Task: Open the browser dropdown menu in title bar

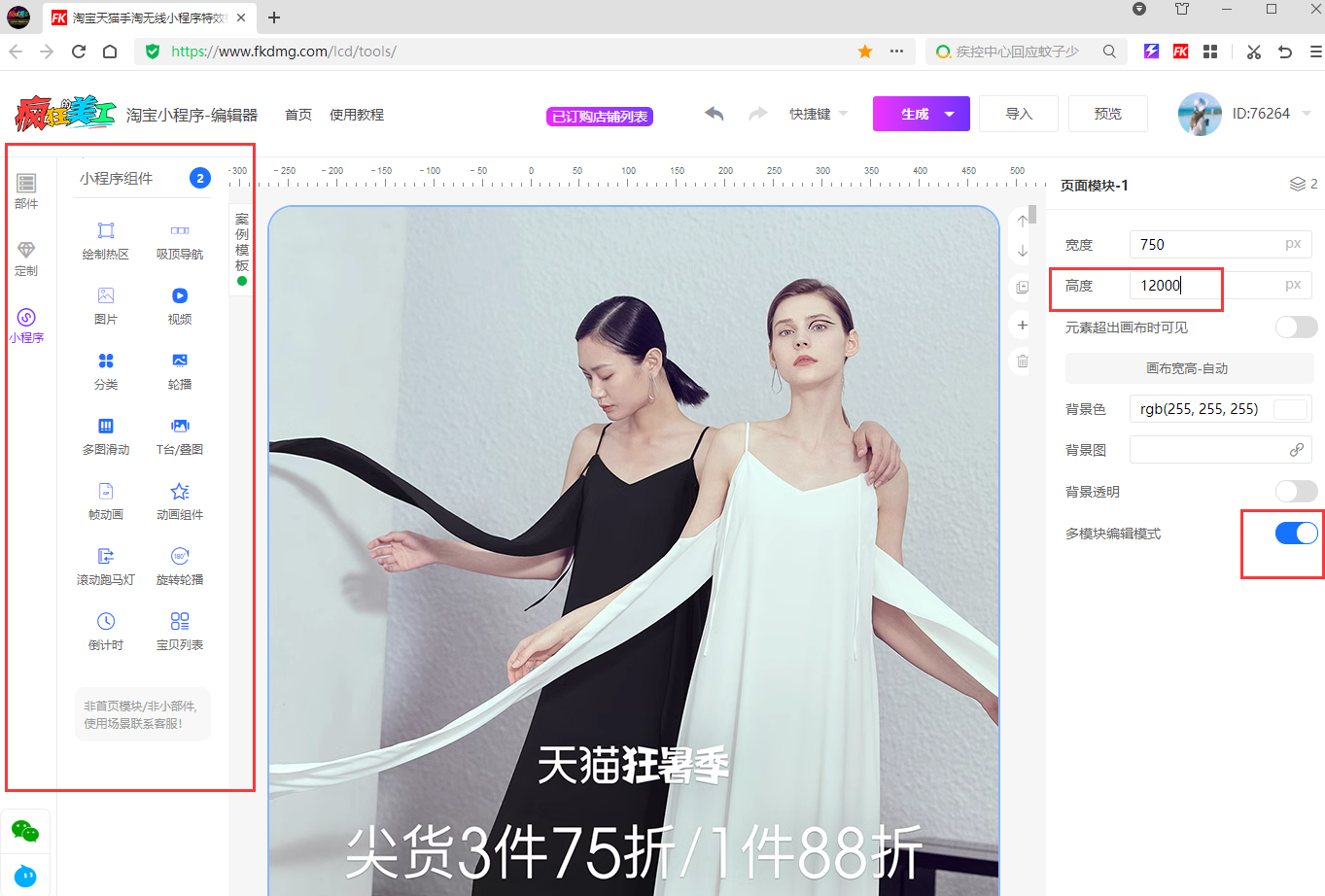Action: (1139, 9)
